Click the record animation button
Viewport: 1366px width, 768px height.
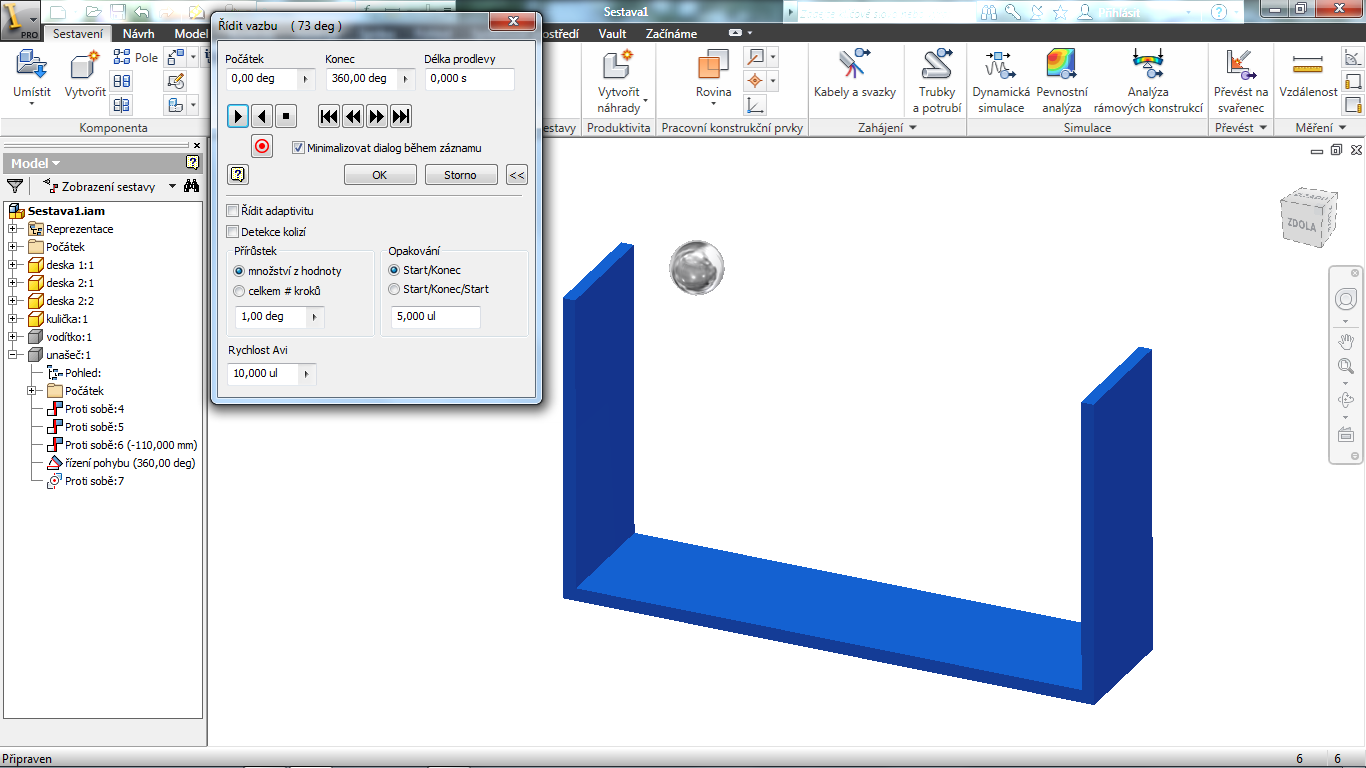pos(262,146)
